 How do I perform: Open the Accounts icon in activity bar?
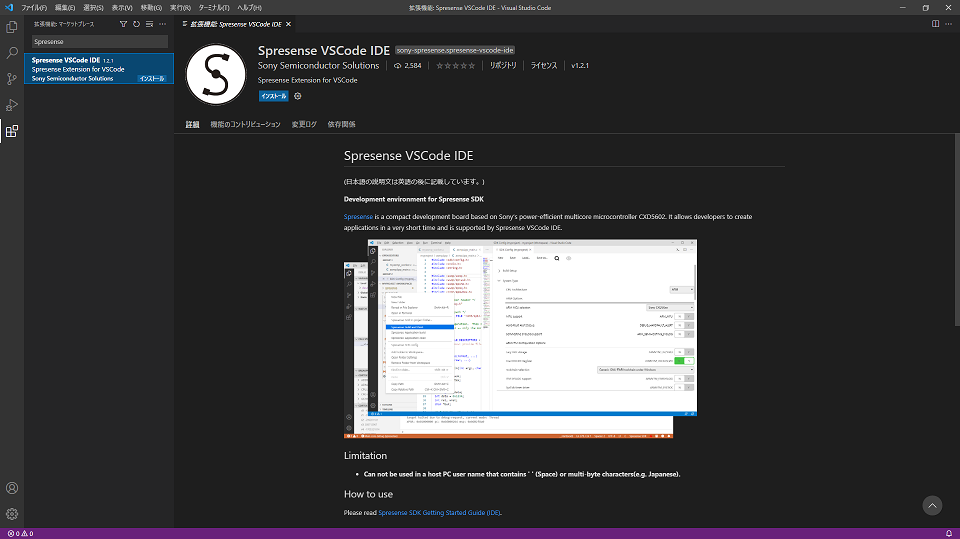(12, 488)
